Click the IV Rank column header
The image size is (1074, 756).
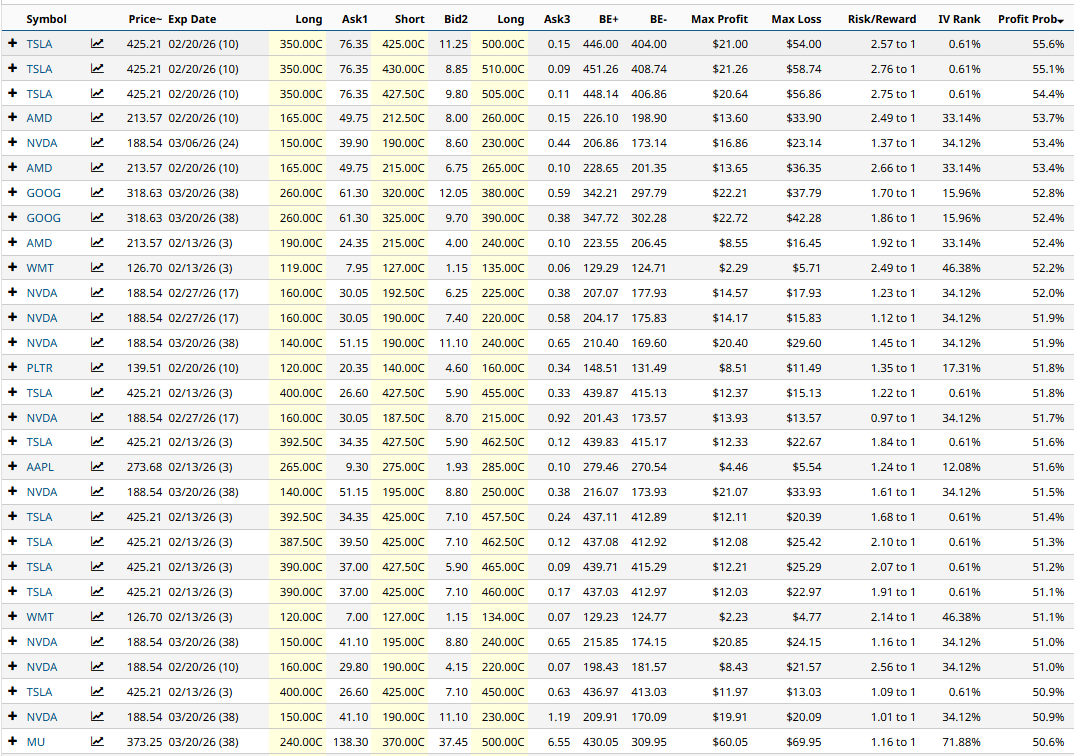[959, 19]
